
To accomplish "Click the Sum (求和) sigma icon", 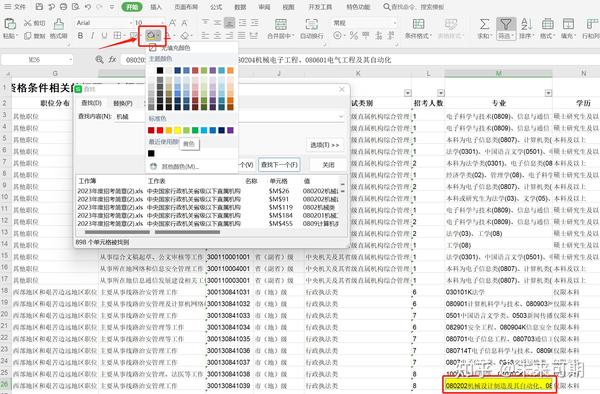I will (484, 24).
